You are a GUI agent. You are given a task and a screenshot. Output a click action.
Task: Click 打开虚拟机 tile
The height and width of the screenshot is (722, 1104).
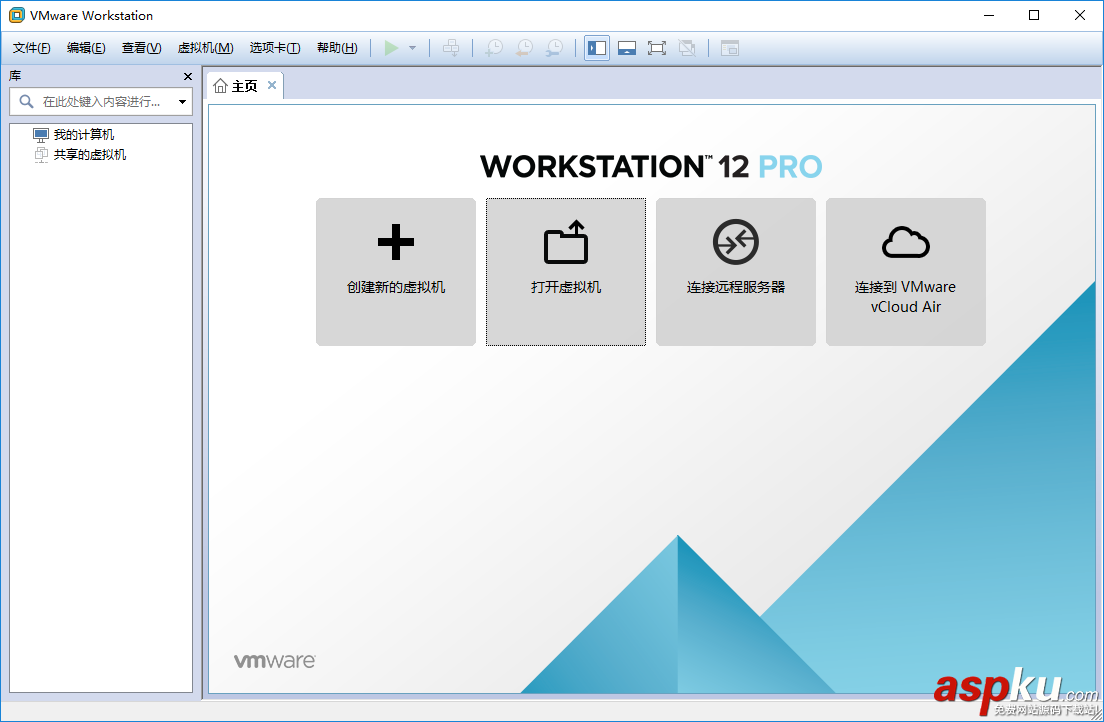[x=566, y=272]
